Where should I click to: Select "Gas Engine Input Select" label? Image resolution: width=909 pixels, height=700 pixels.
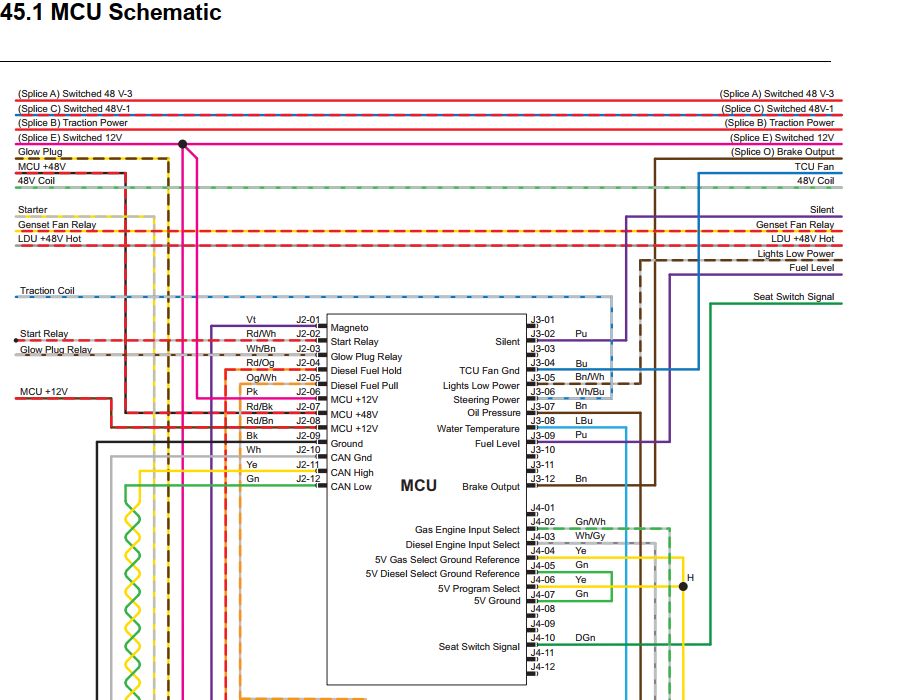pyautogui.click(x=467, y=529)
